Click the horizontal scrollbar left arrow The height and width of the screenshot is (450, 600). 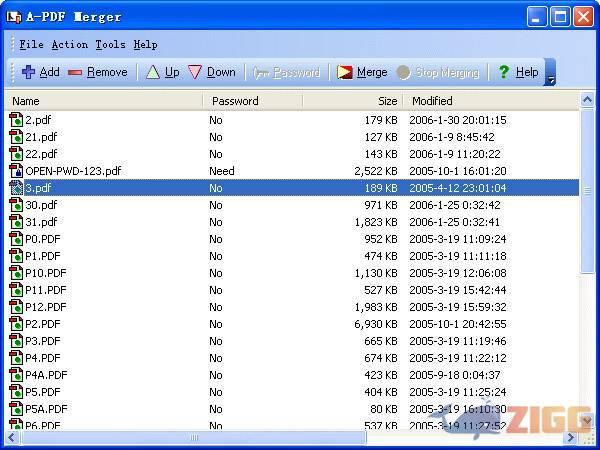coord(12,437)
